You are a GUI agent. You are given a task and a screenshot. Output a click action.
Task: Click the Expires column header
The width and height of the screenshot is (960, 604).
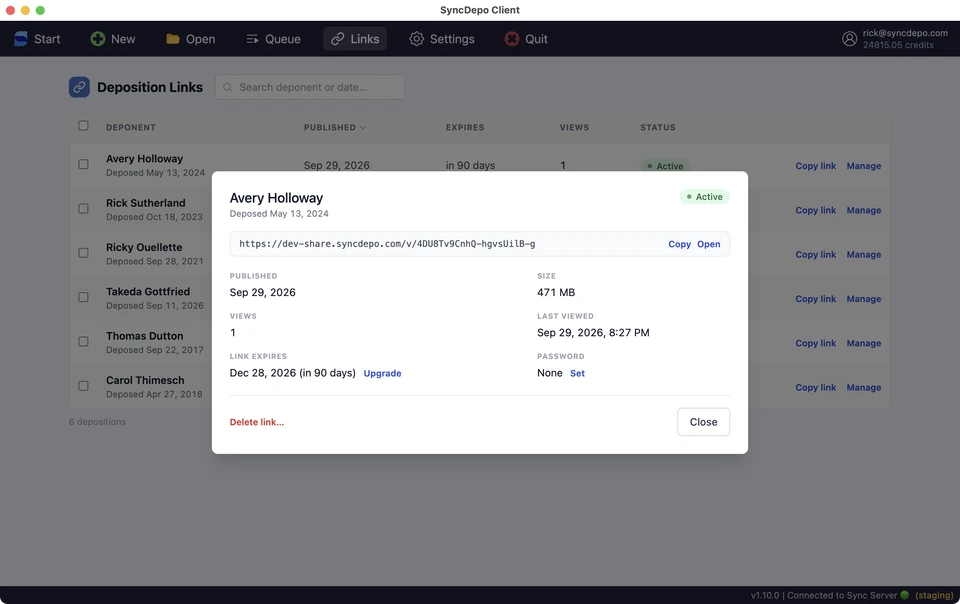(465, 127)
